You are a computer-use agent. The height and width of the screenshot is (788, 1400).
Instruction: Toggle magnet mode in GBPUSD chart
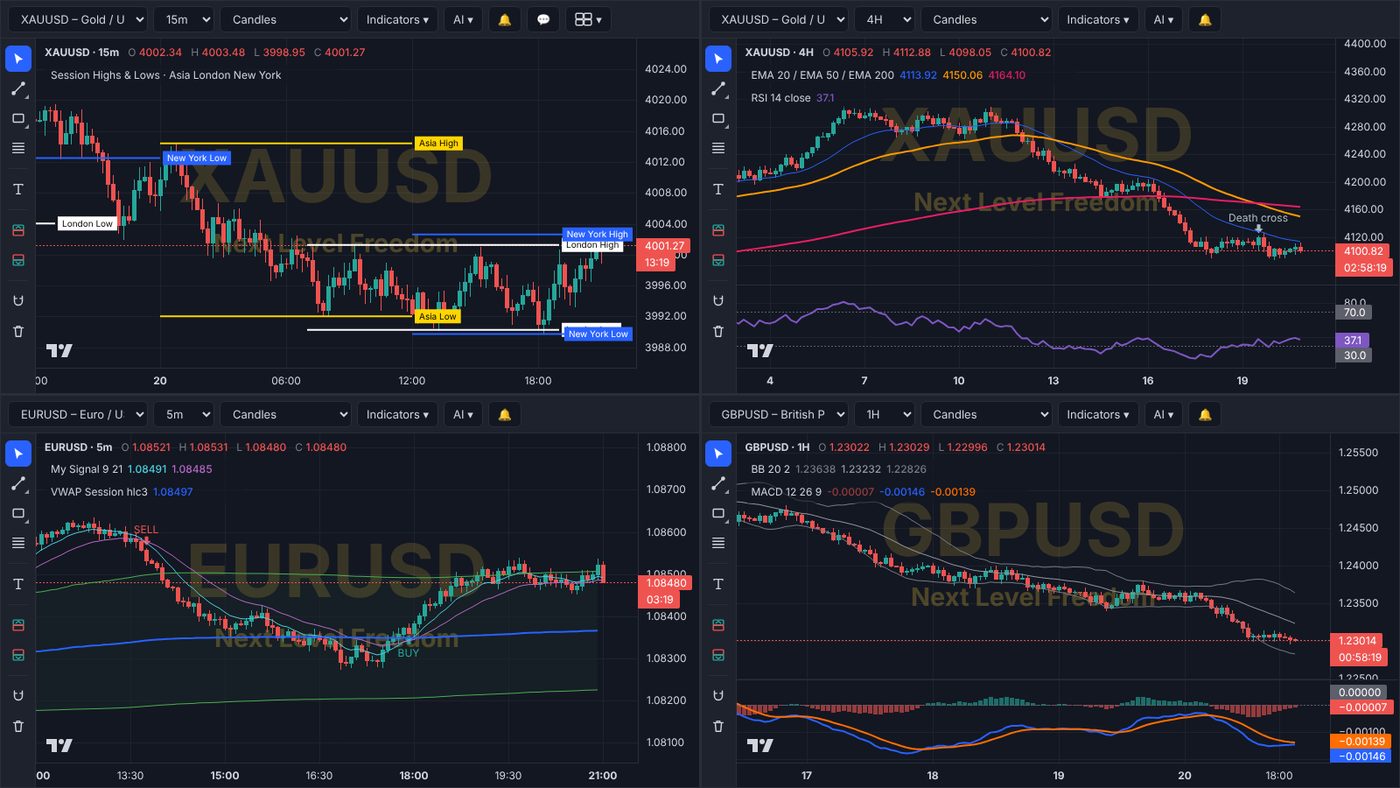click(x=718, y=696)
